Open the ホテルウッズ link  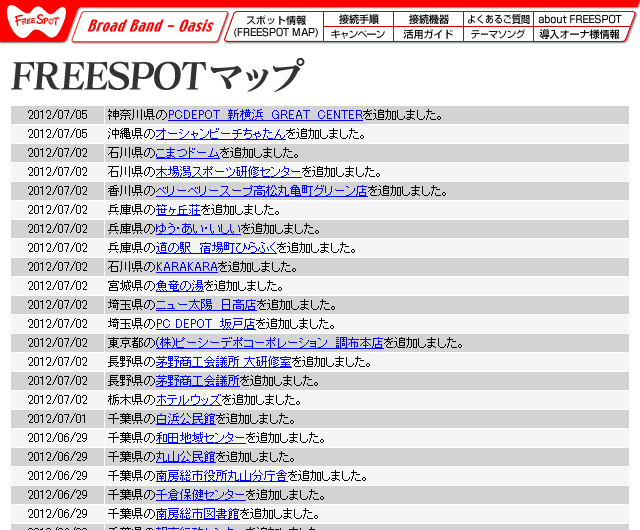click(189, 400)
